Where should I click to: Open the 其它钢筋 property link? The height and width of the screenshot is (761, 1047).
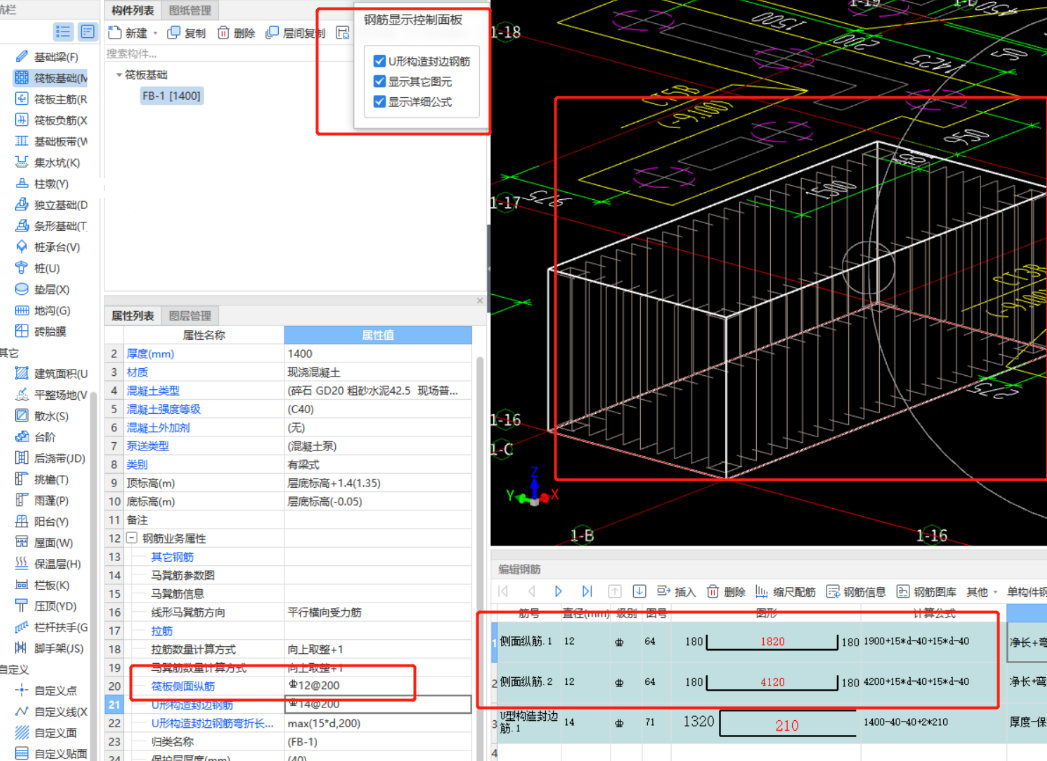click(172, 557)
